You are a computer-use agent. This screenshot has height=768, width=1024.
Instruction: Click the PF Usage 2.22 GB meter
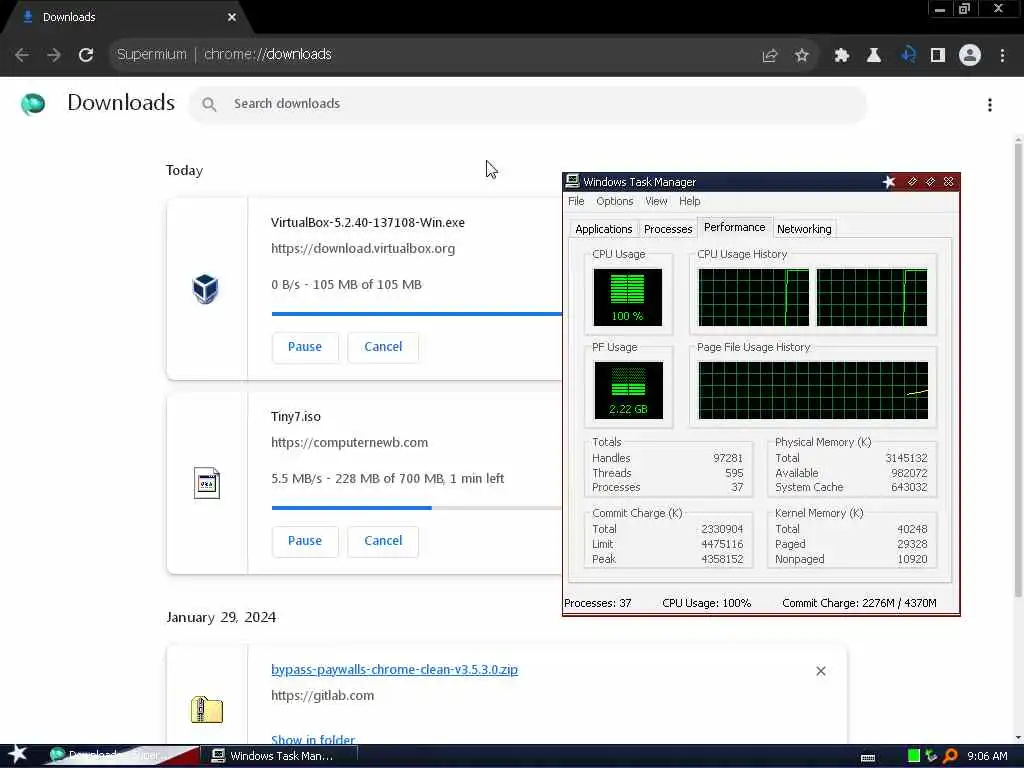point(628,391)
